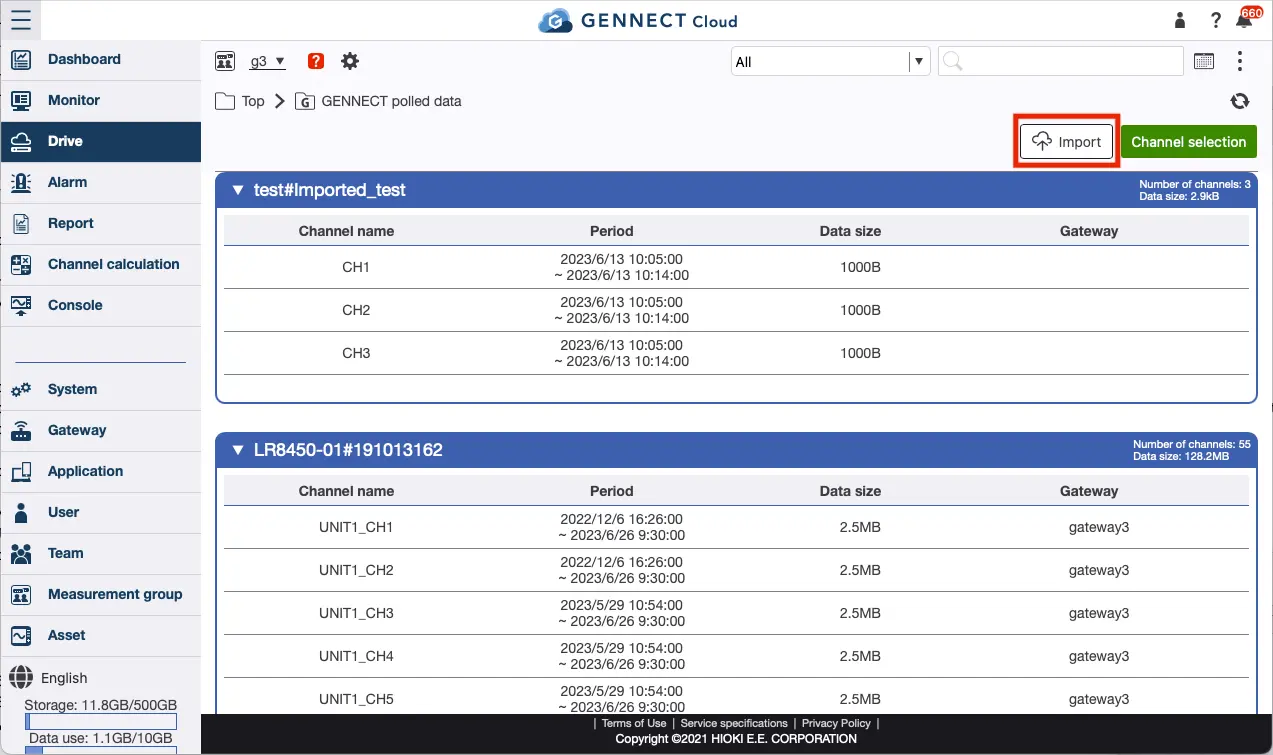
Task: Open the vertical three-dot options menu
Action: point(1239,60)
